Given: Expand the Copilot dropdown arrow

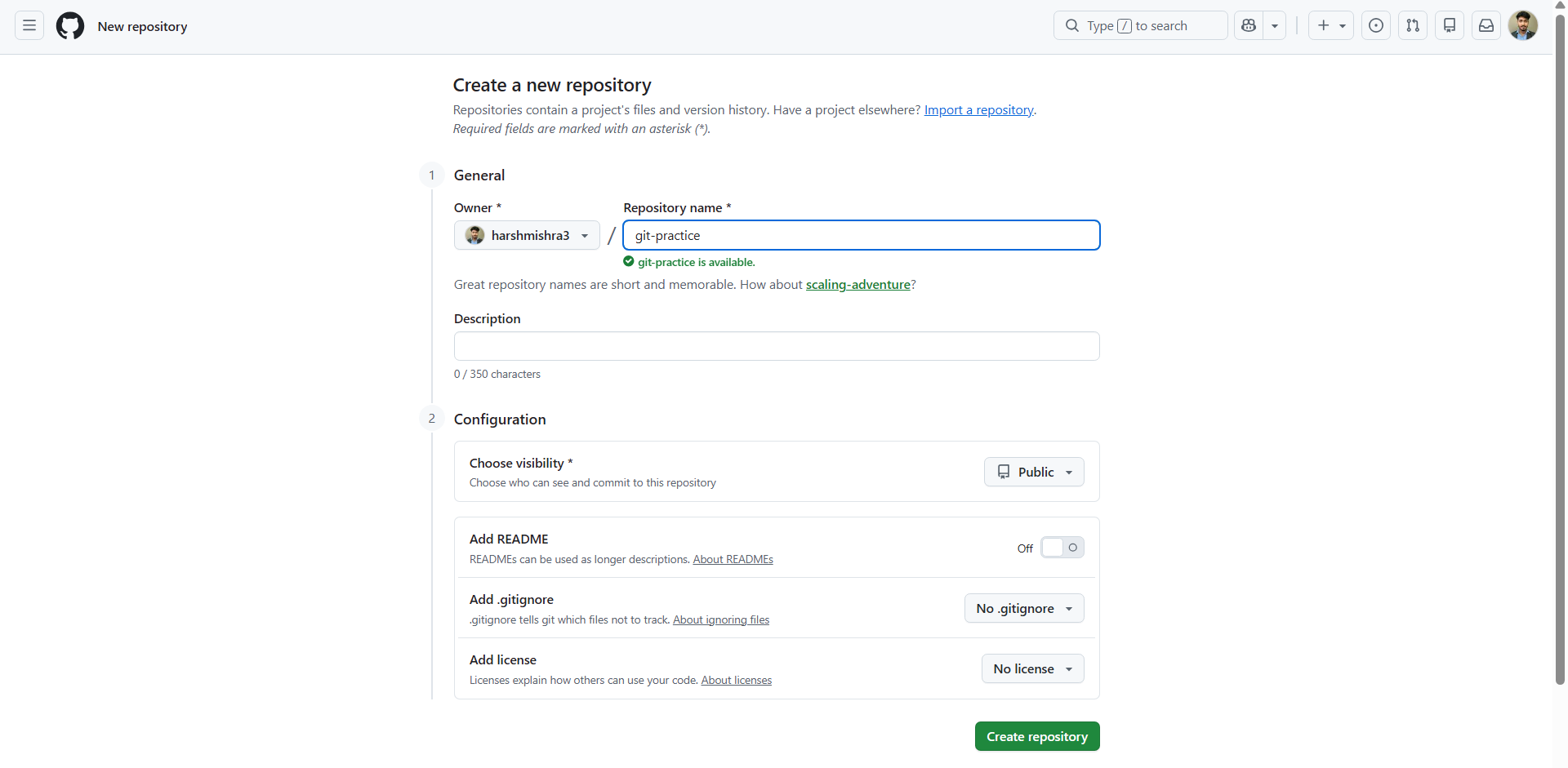Looking at the screenshot, I should coord(1275,26).
